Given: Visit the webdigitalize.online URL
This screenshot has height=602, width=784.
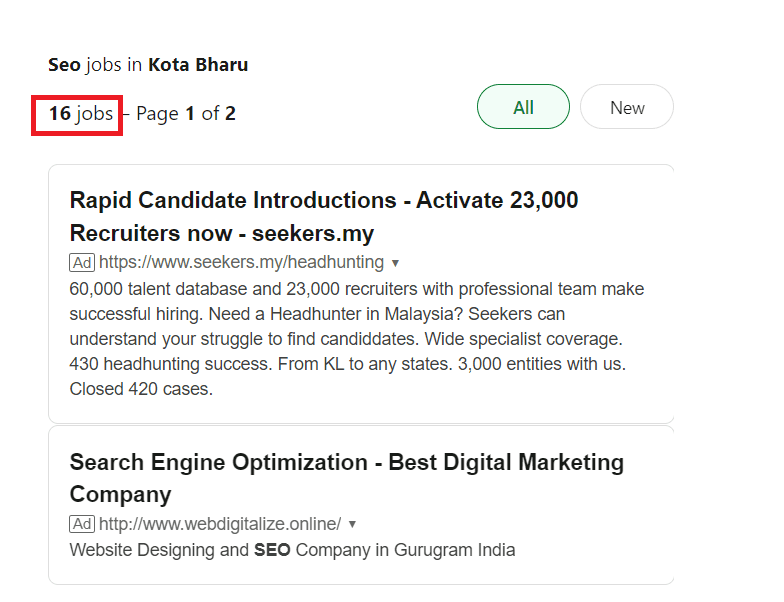Looking at the screenshot, I should pos(220,524).
